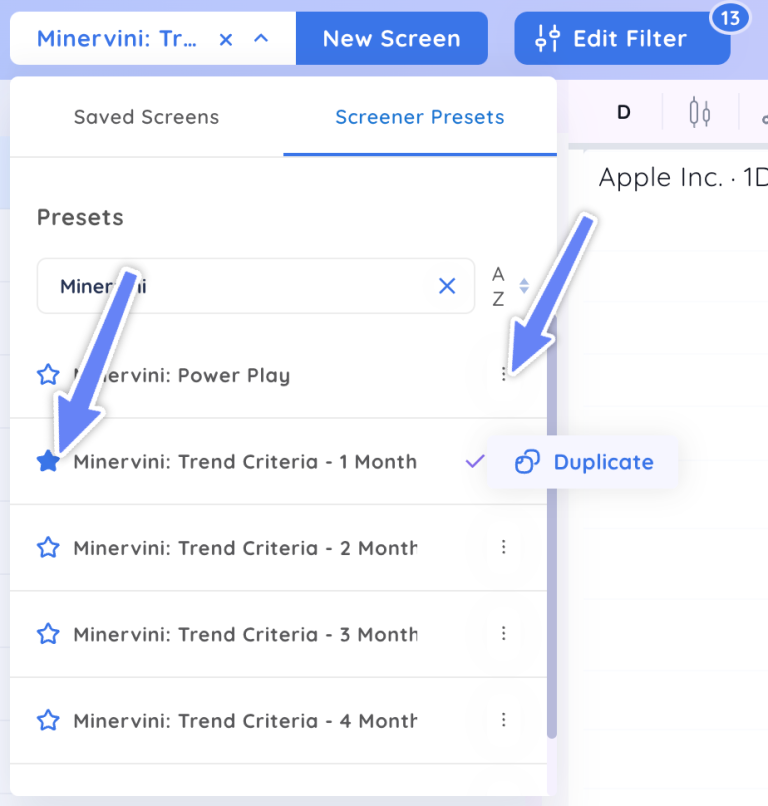The image size is (768, 806).
Task: Choose Duplicate from the preset menu
Action: [x=584, y=462]
